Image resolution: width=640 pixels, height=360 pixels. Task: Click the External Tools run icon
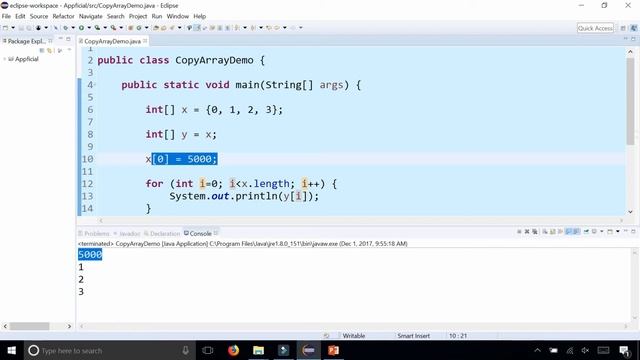113,28
